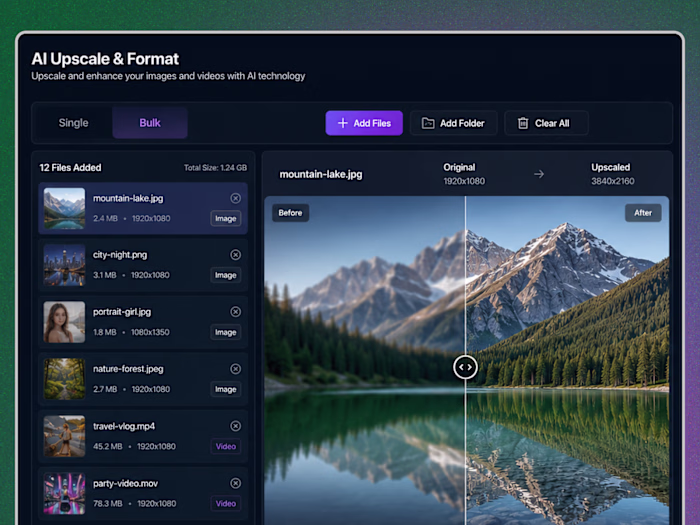This screenshot has height=525, width=700.
Task: Click the Upscaled 3840x2160 resolution value
Action: pyautogui.click(x=612, y=181)
